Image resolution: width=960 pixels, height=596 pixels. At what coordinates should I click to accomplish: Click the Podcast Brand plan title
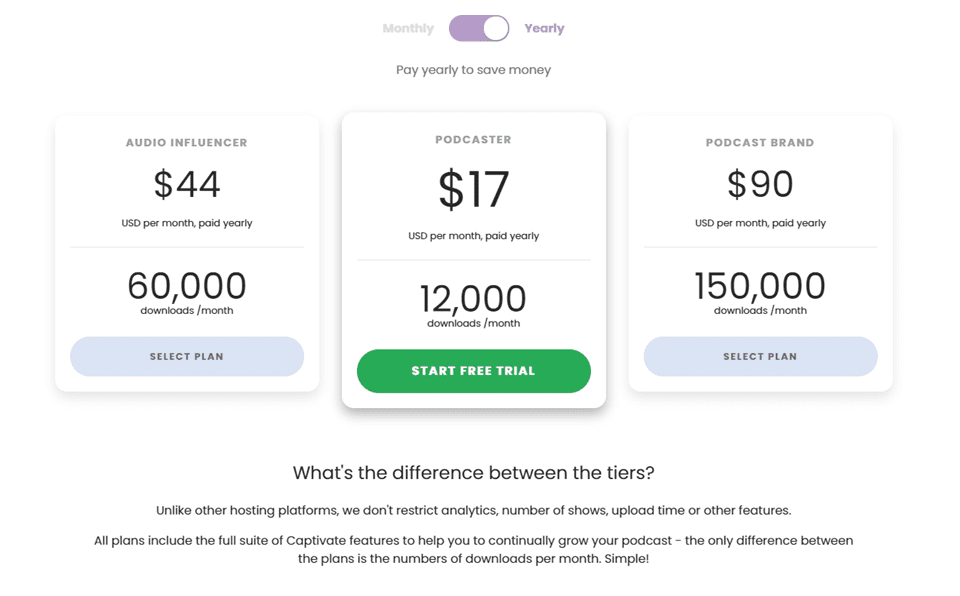[x=760, y=142]
